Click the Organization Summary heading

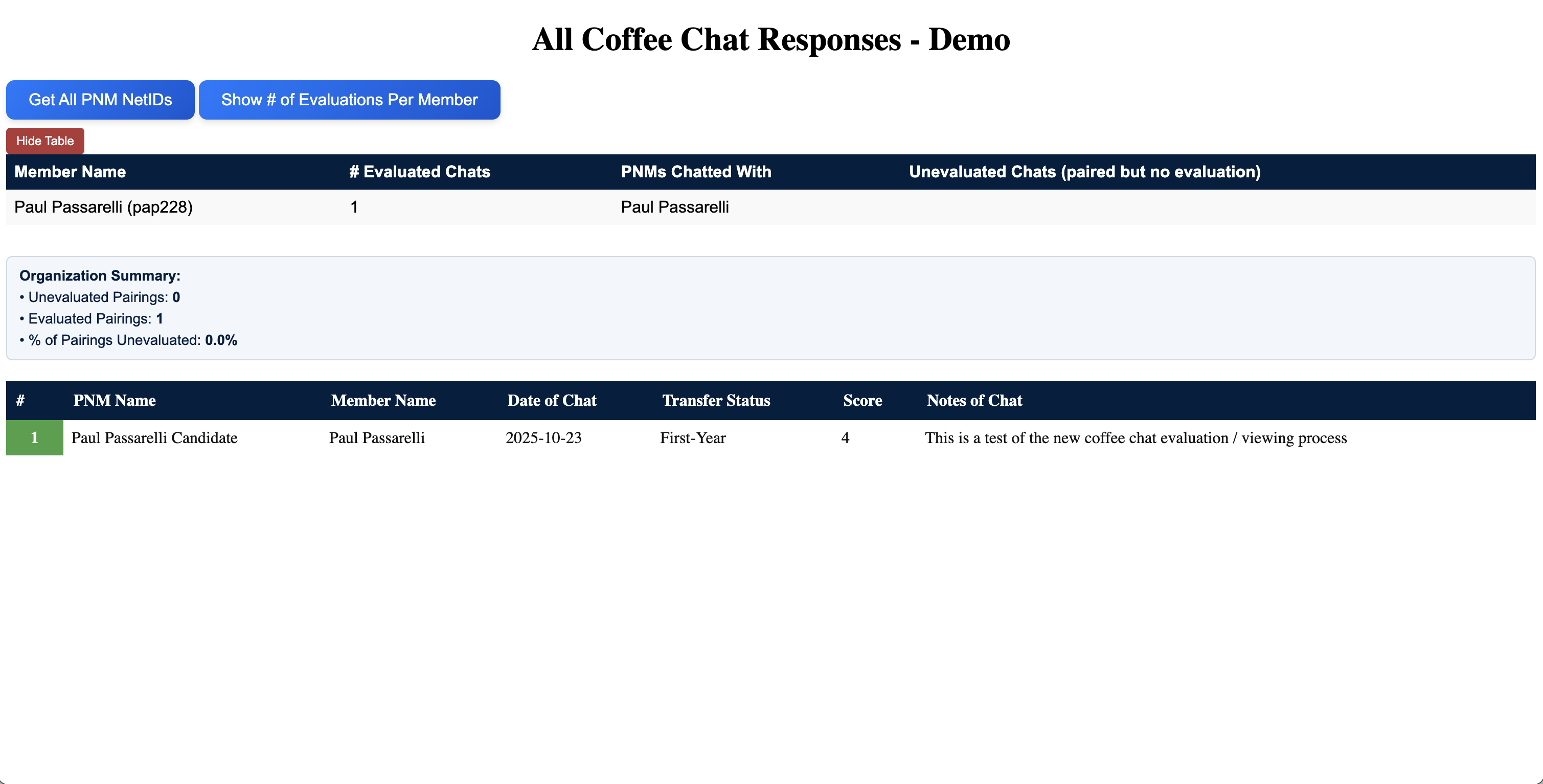pos(99,275)
